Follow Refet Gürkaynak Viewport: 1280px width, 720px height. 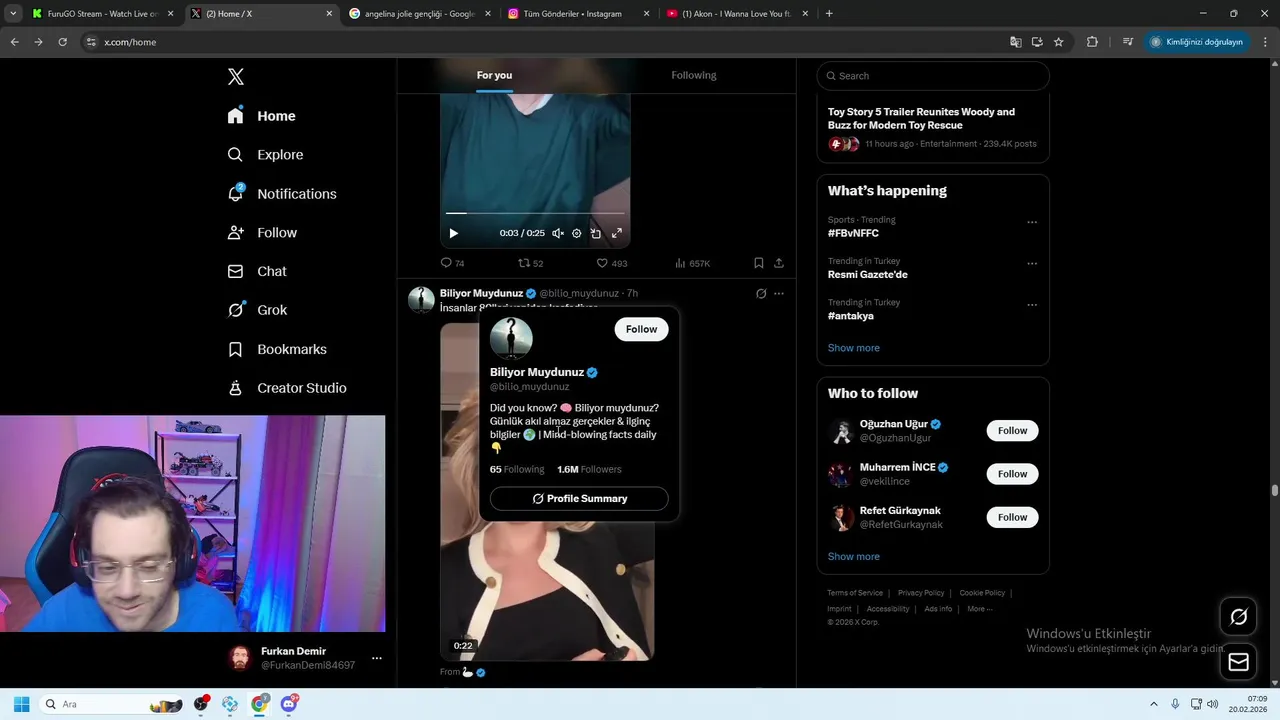point(1012,517)
